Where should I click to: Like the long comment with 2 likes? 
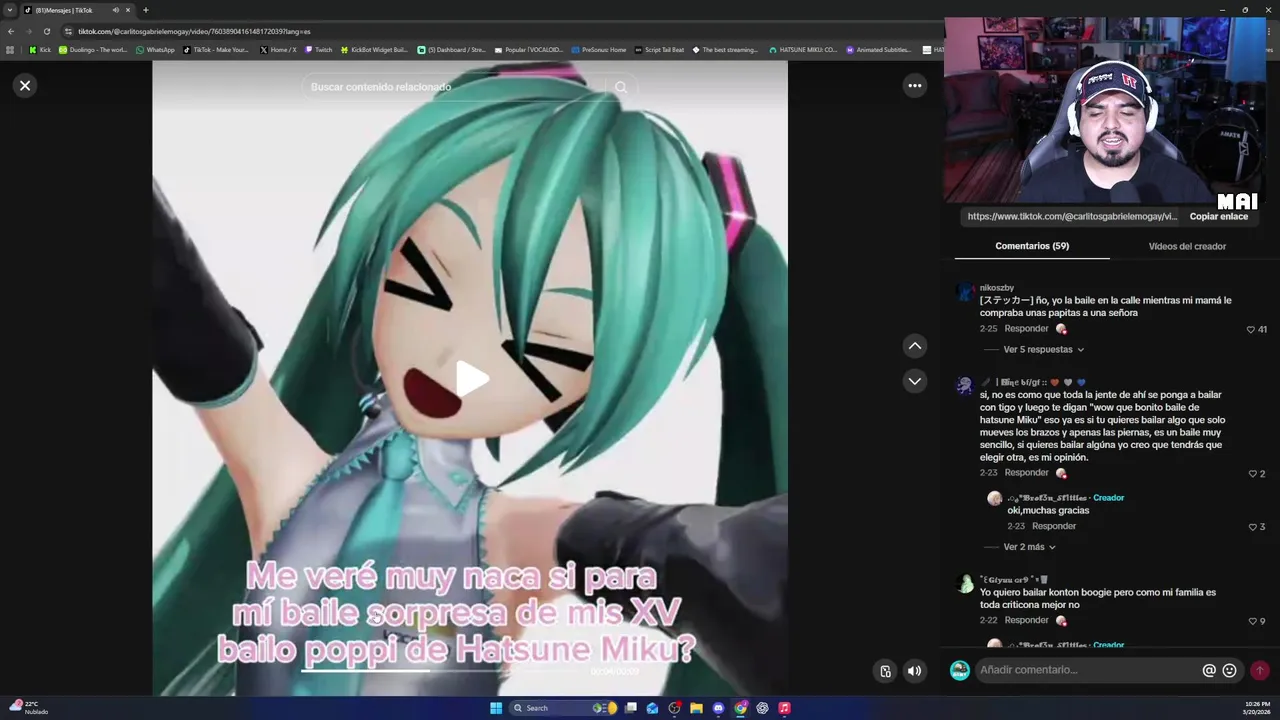pyautogui.click(x=1251, y=474)
